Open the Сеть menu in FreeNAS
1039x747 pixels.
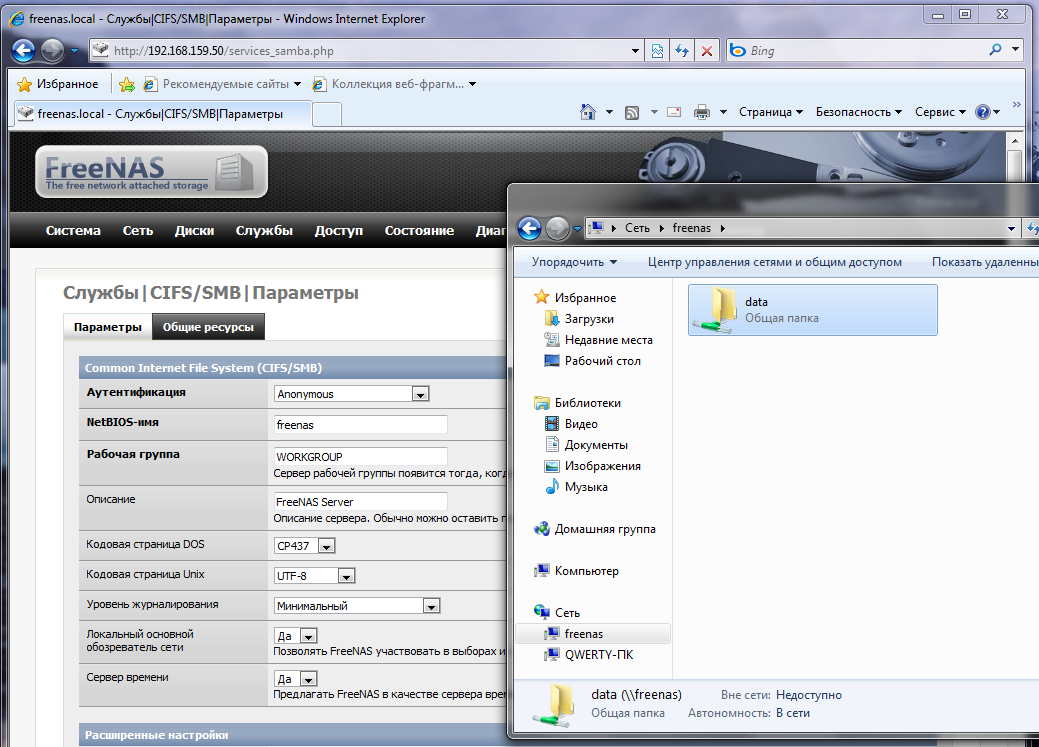tap(138, 231)
